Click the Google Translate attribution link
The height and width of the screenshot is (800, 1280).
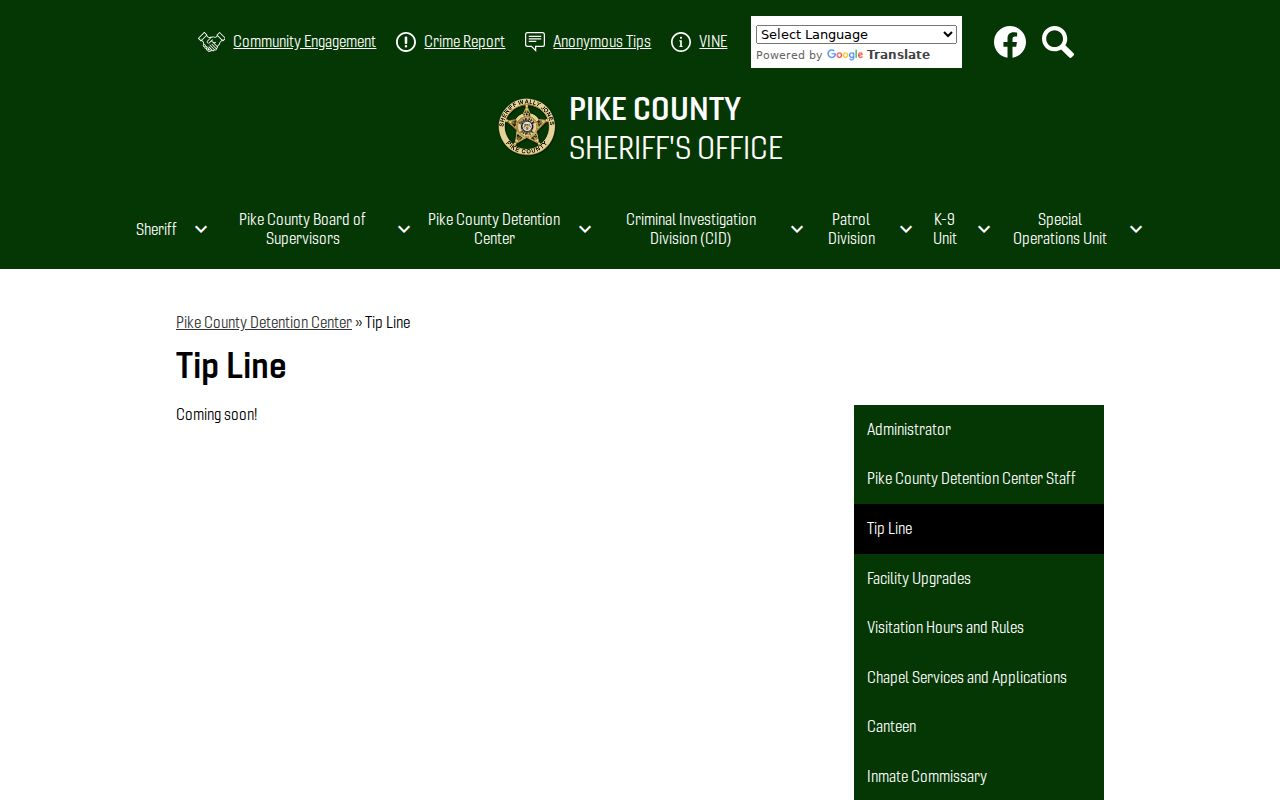[x=878, y=55]
